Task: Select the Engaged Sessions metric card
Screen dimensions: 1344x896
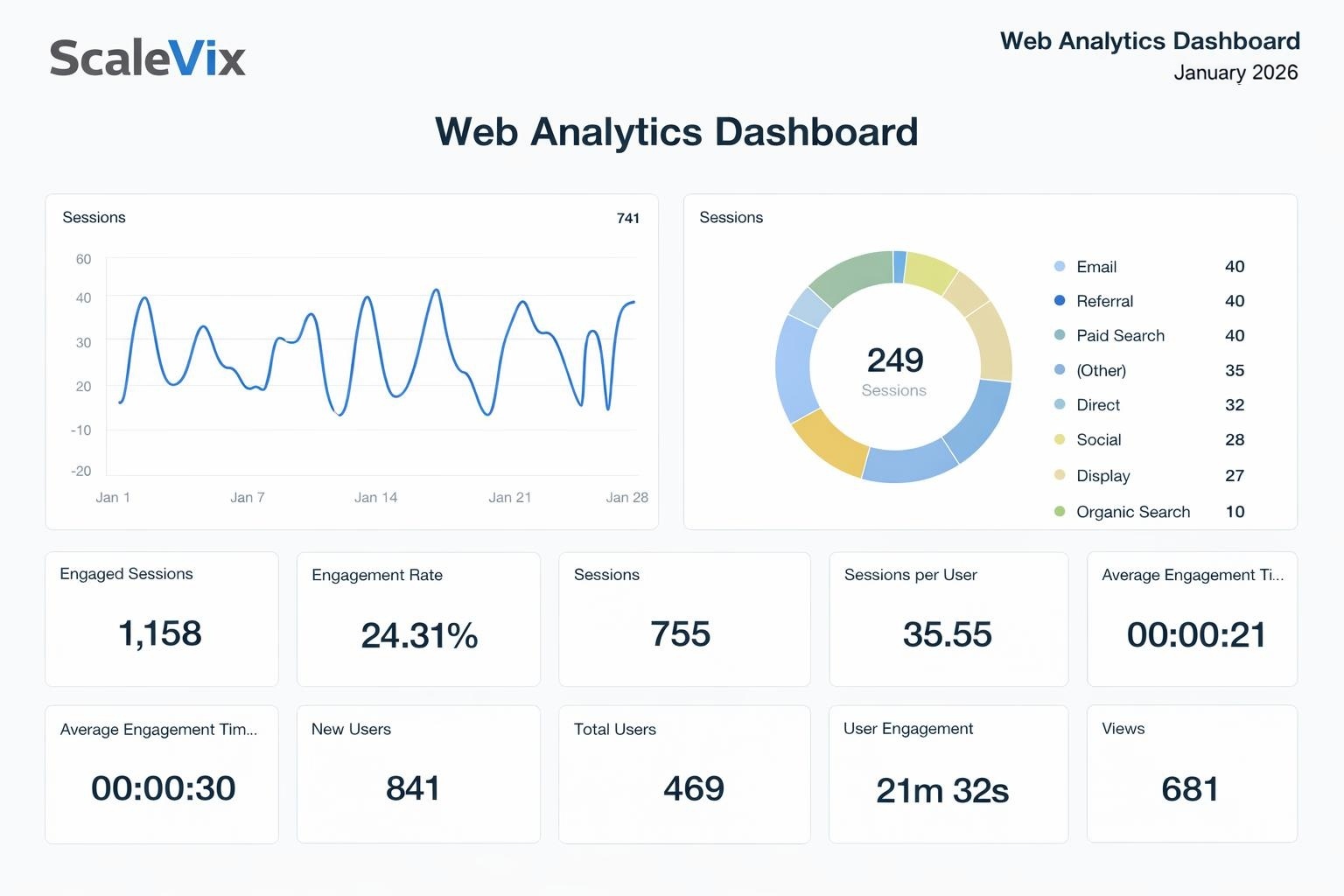Action: click(161, 619)
